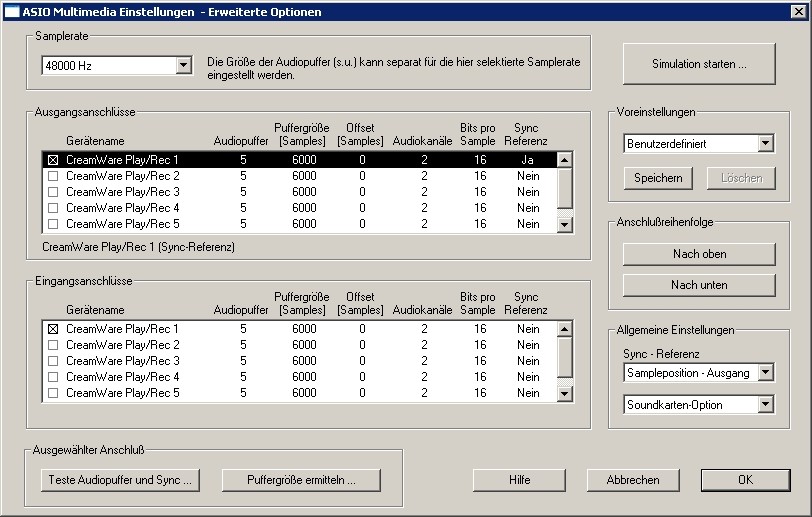Check CreamWare Play/Rec 2 in Eingangsanschlüsse
This screenshot has height=517, width=812.
pyautogui.click(x=53, y=345)
